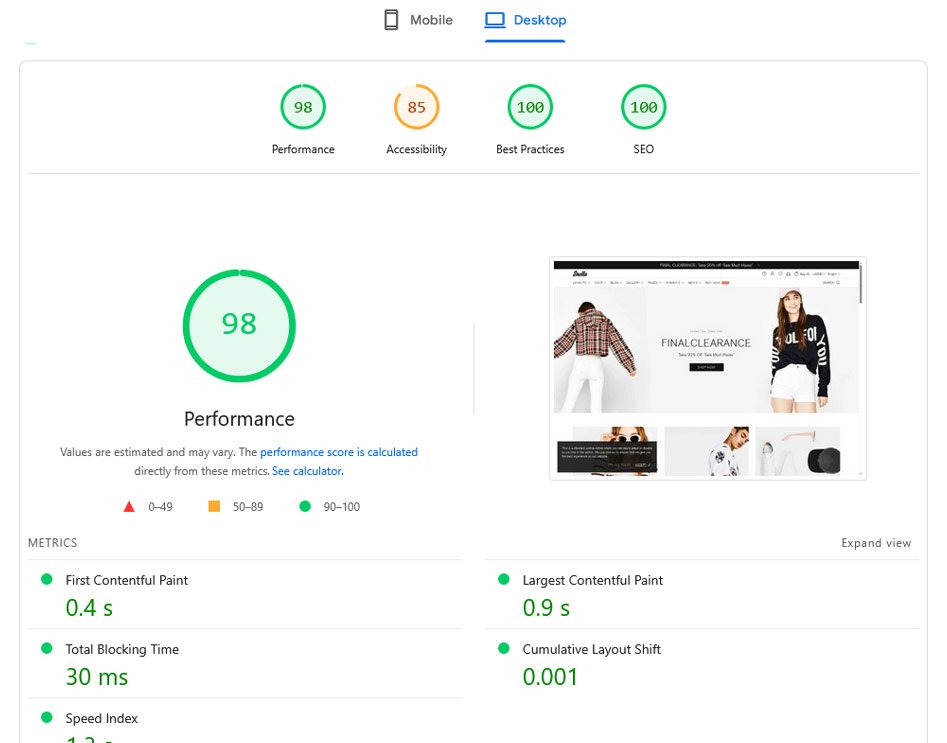Click the First Contentful Paint metric label
Screen dimensions: 947x743
127,581
